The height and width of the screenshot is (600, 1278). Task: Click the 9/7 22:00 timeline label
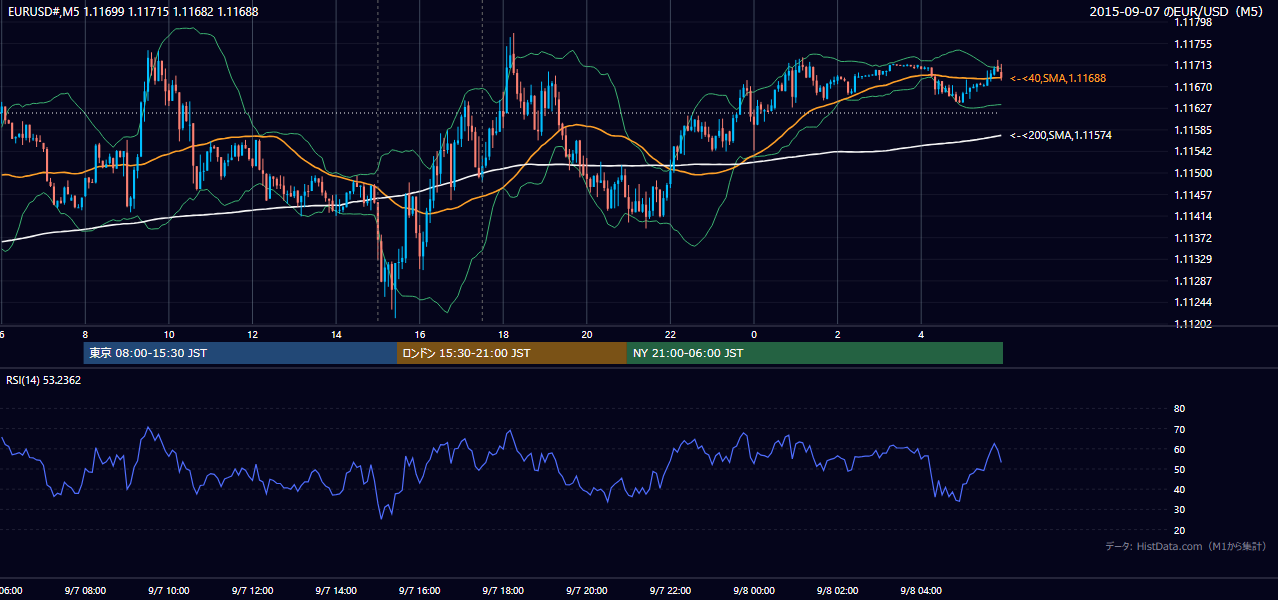(670, 591)
